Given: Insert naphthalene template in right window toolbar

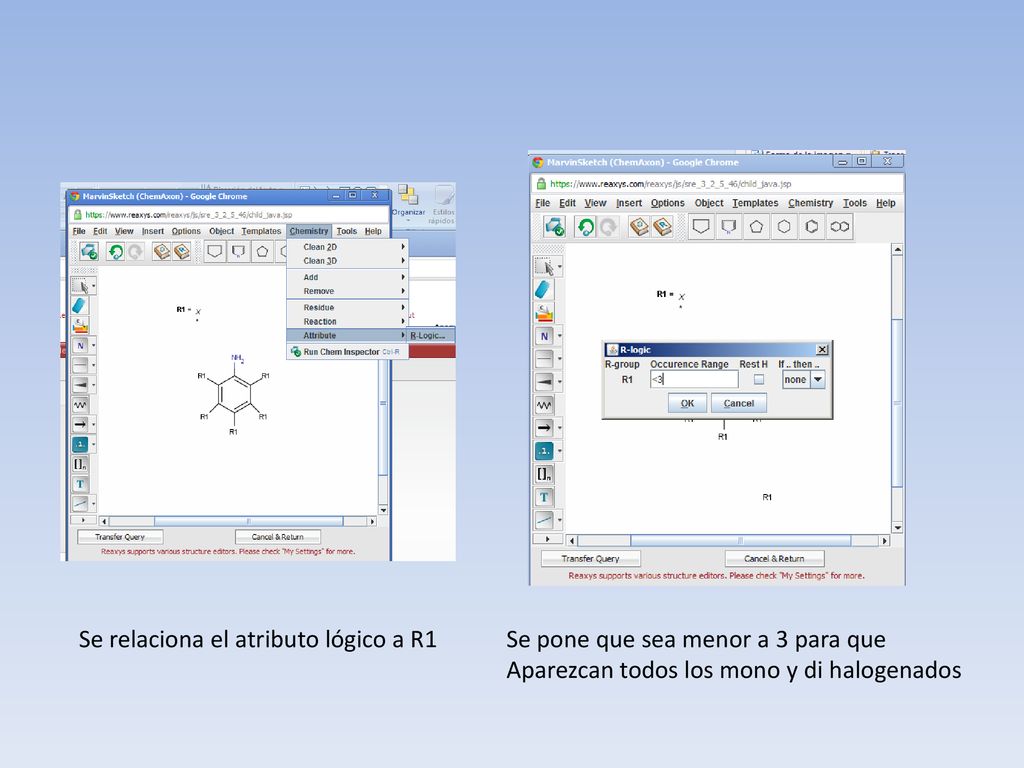Looking at the screenshot, I should click(840, 227).
